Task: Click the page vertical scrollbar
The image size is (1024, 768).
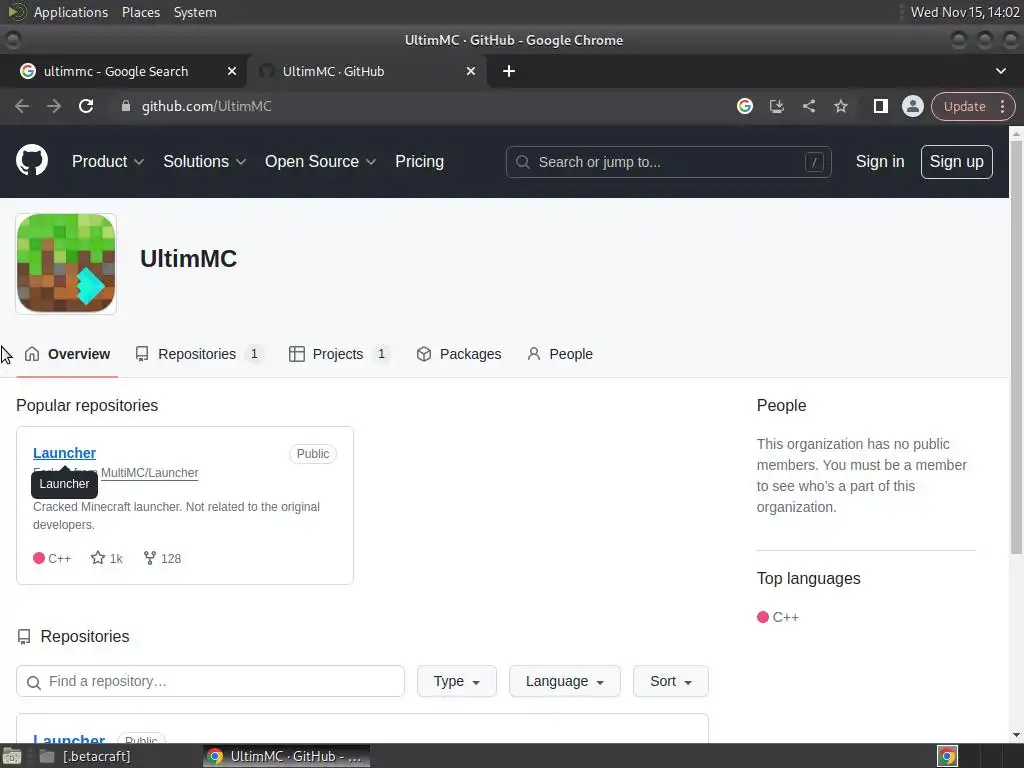Action: tap(1016, 347)
